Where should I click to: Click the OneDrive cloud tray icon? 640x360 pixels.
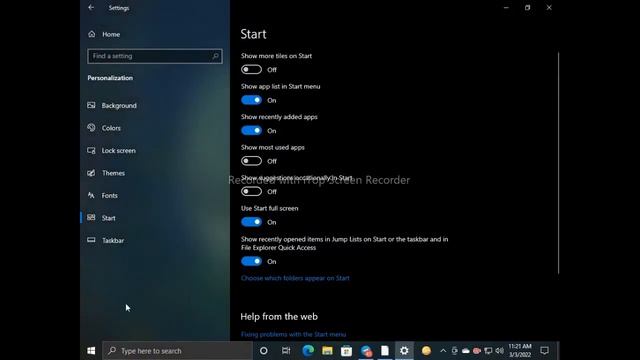[466, 351]
